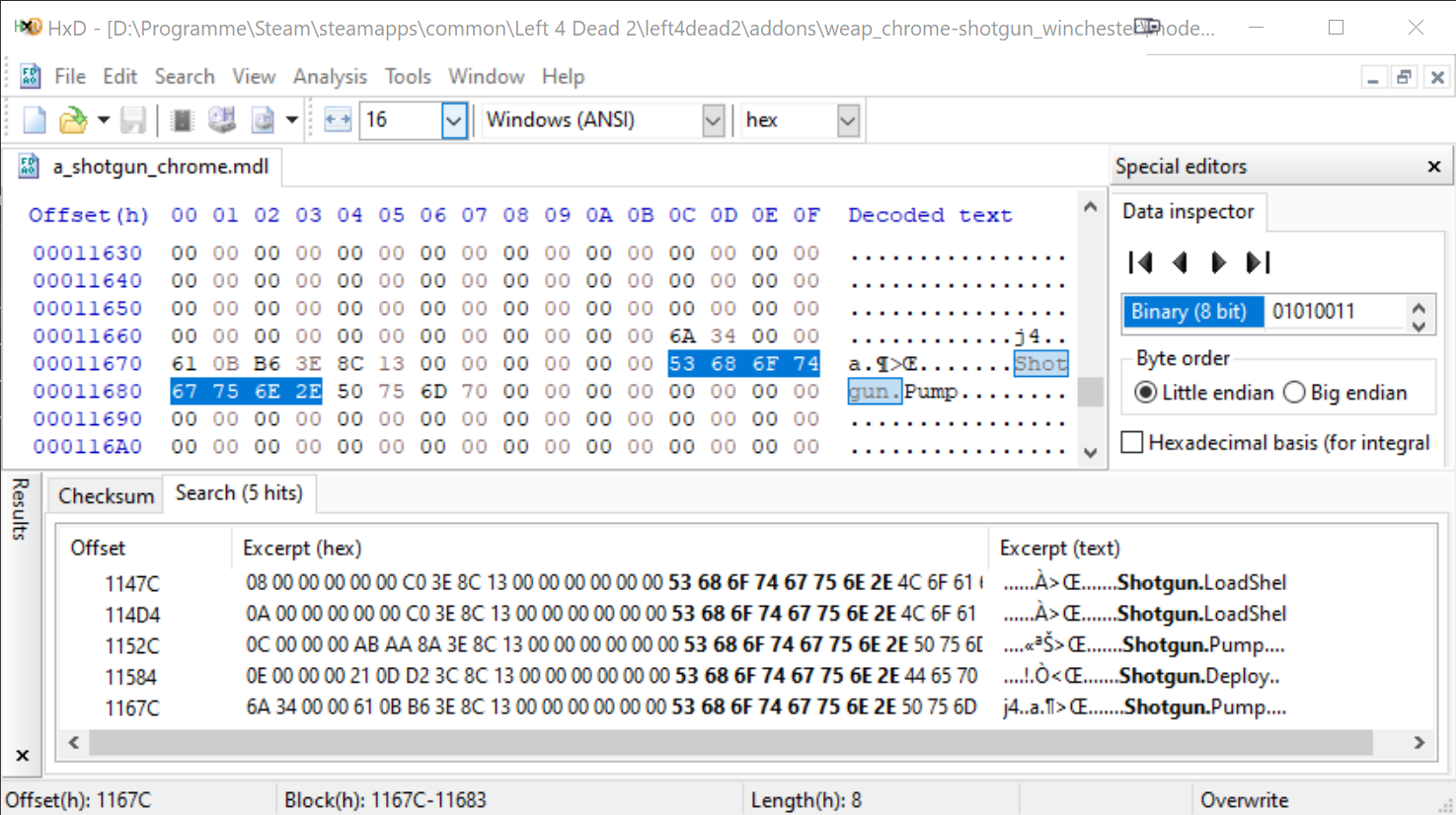
Task: Click the Results vertical panel label
Action: pos(21,509)
